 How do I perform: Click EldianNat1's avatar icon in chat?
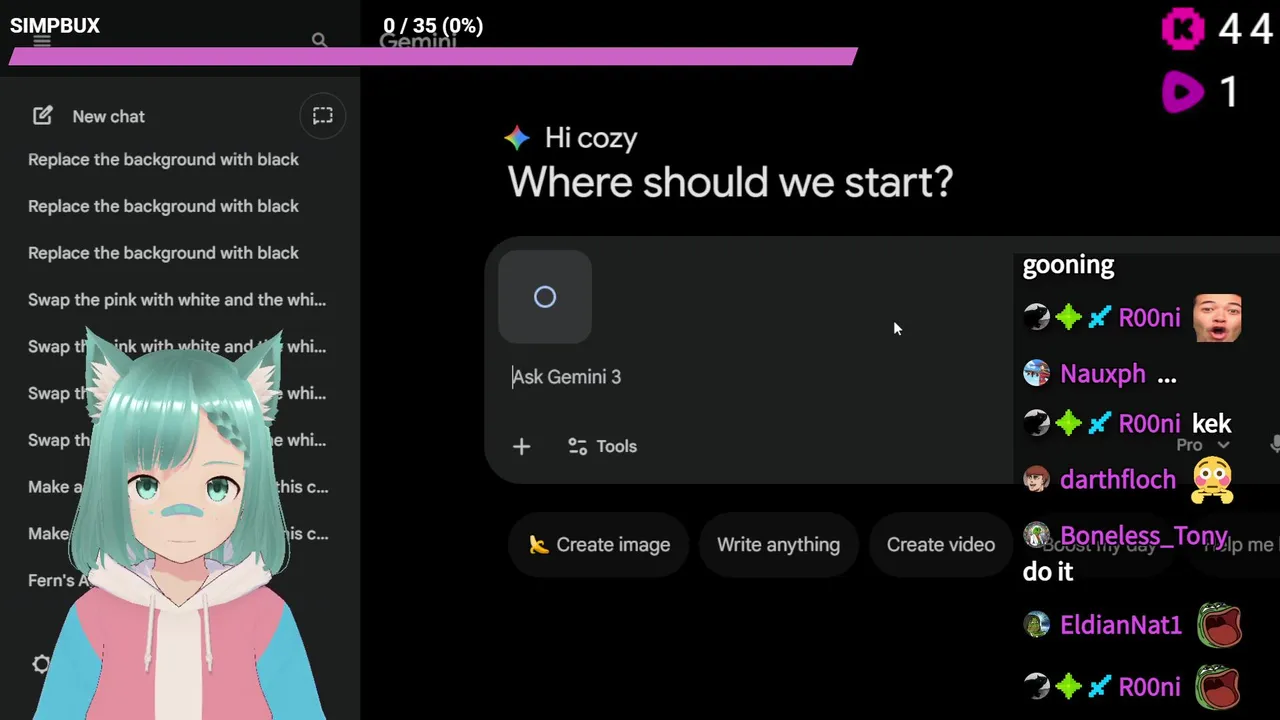click(1037, 625)
